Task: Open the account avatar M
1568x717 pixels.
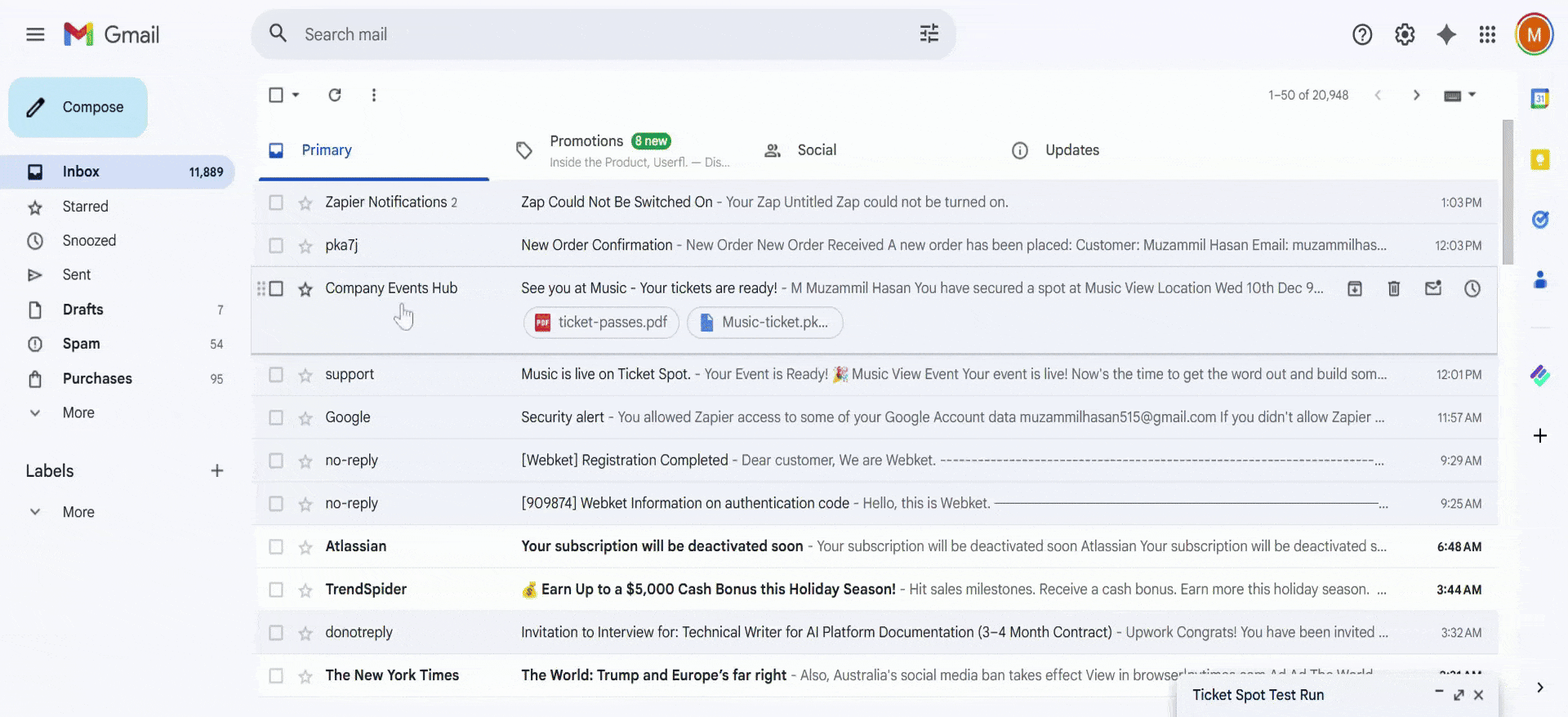Action: pyautogui.click(x=1534, y=34)
